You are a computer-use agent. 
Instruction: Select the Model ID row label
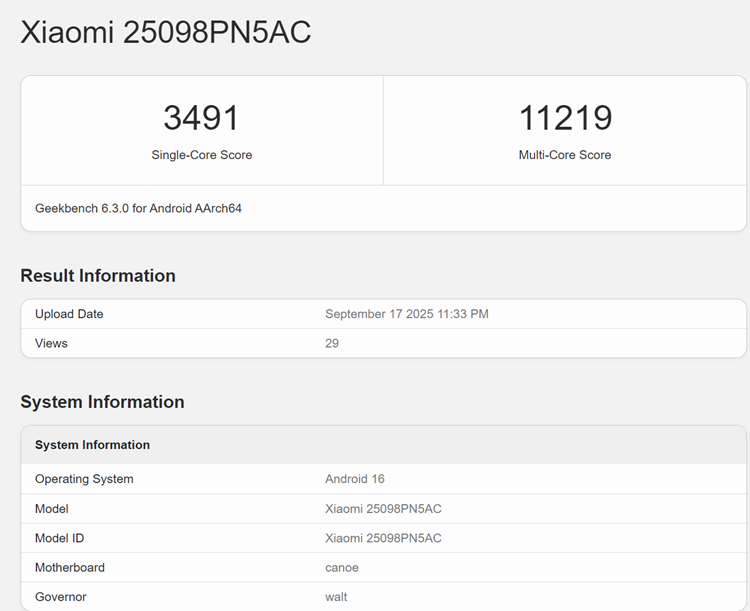point(59,538)
